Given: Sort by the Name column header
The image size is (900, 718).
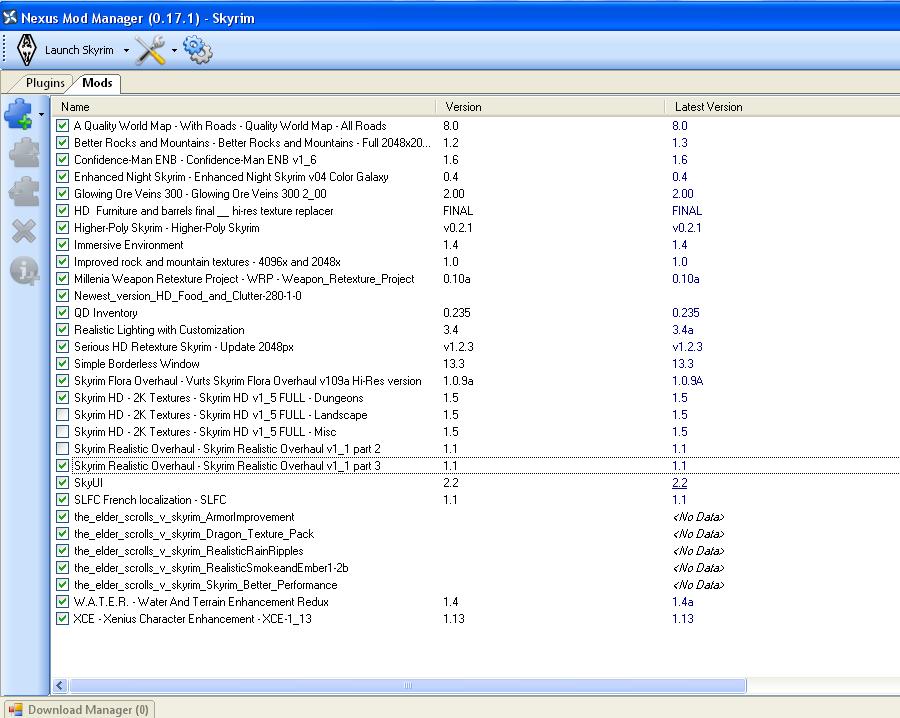Looking at the screenshot, I should 244,107.
